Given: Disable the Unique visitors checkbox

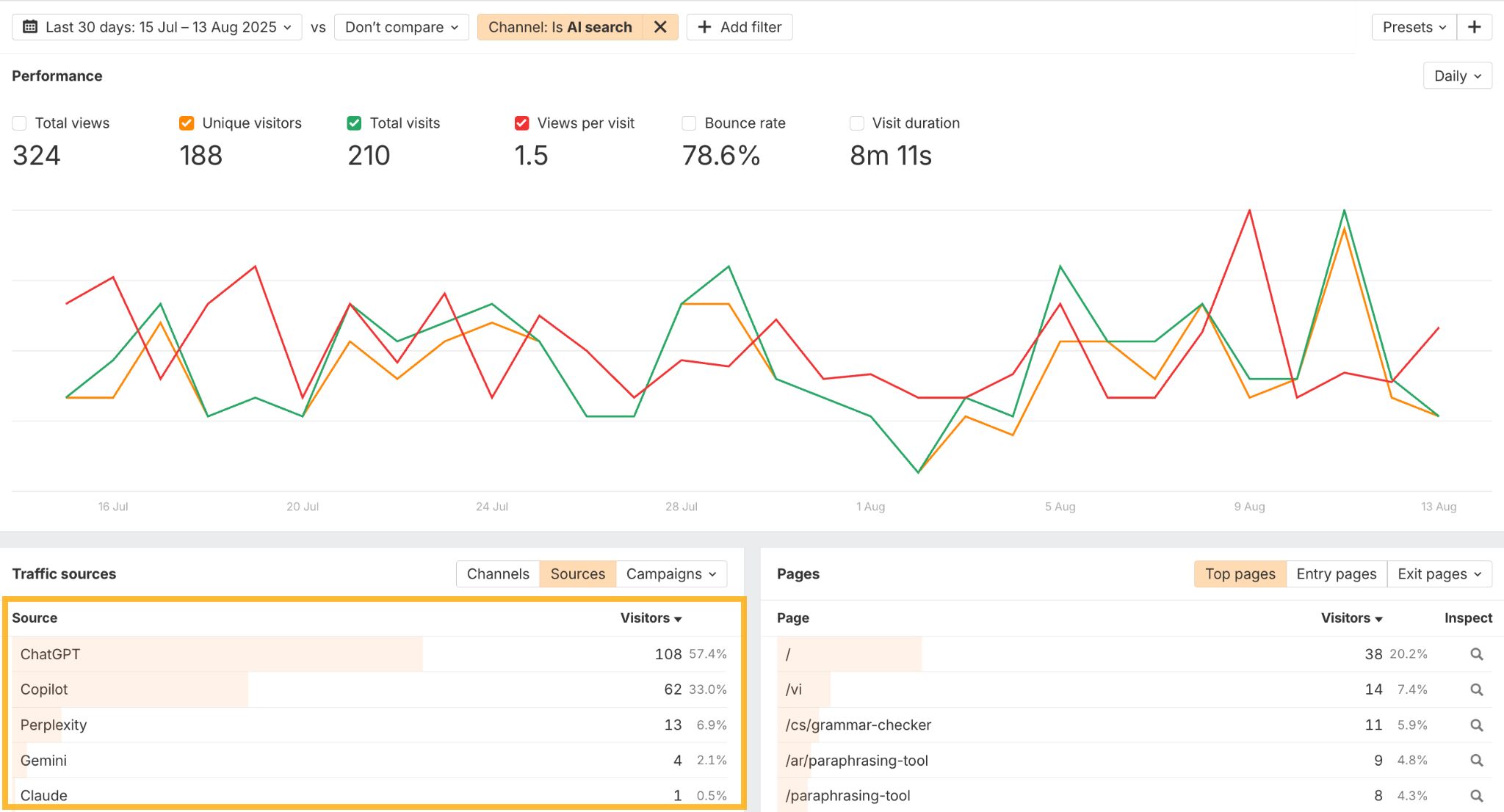Looking at the screenshot, I should (x=186, y=123).
